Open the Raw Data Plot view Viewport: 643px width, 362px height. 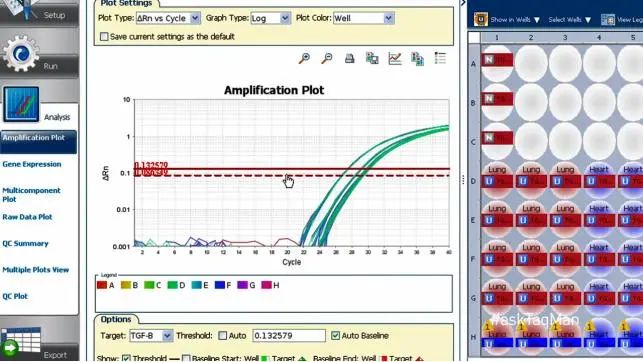[27, 217]
